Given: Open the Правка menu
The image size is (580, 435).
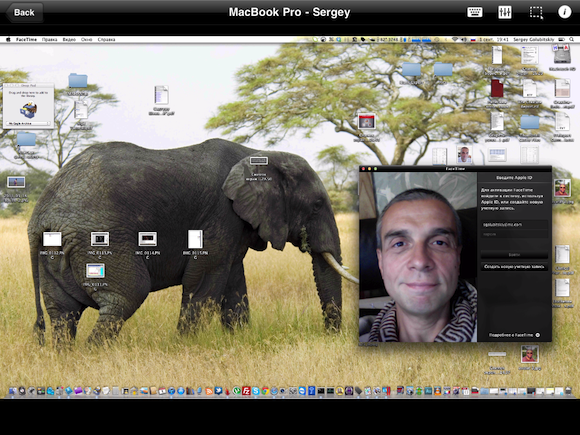Looking at the screenshot, I should (49, 39).
